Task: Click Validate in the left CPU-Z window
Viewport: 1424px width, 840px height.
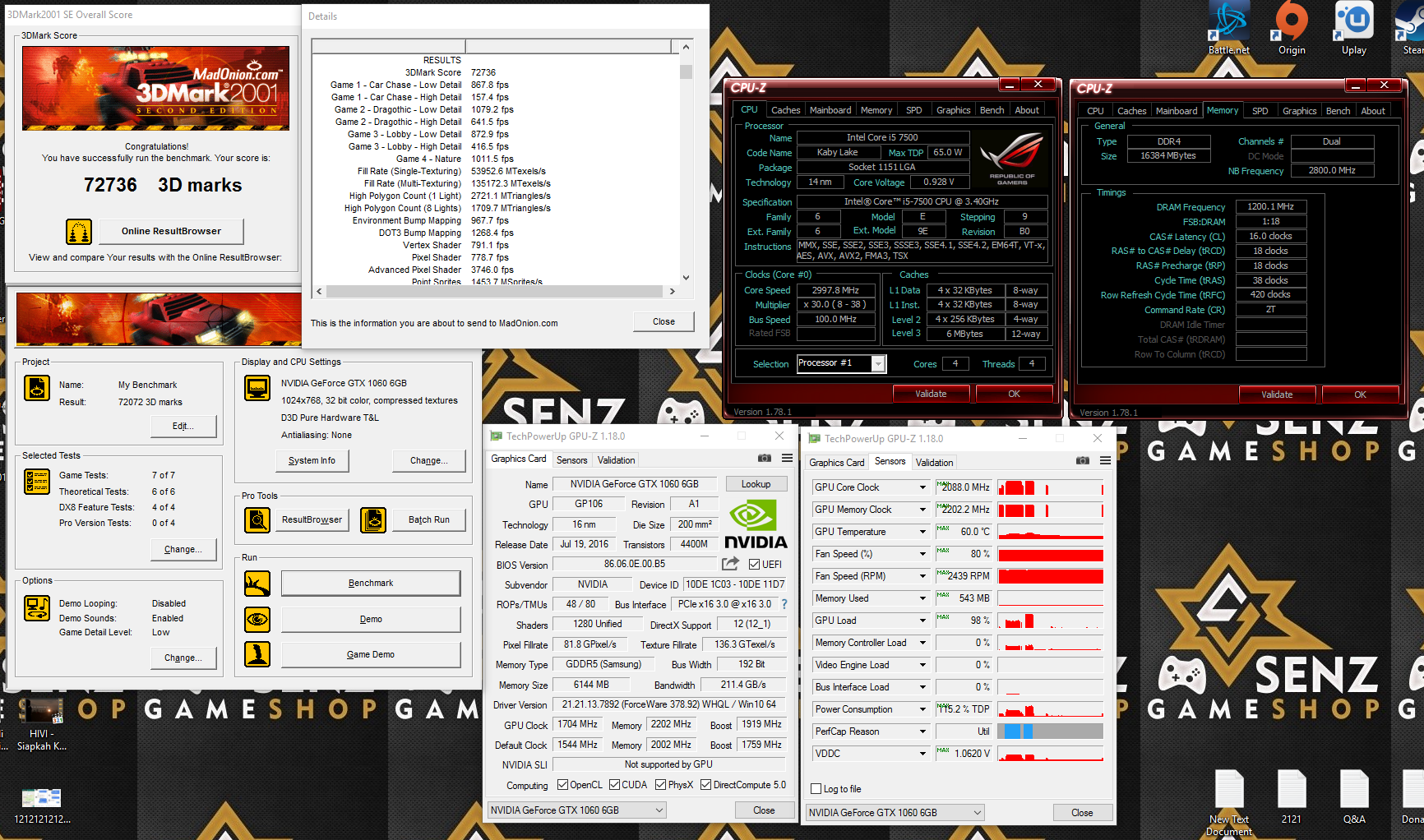Action: pos(931,394)
